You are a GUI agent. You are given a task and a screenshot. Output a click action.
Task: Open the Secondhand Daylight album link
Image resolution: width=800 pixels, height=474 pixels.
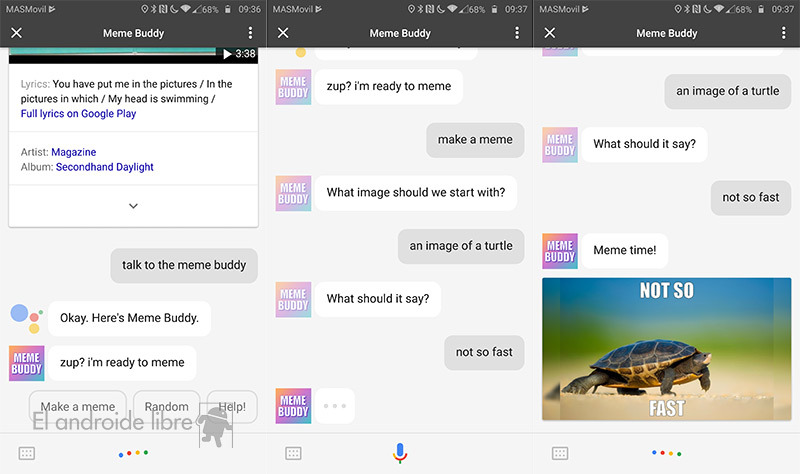click(x=104, y=167)
